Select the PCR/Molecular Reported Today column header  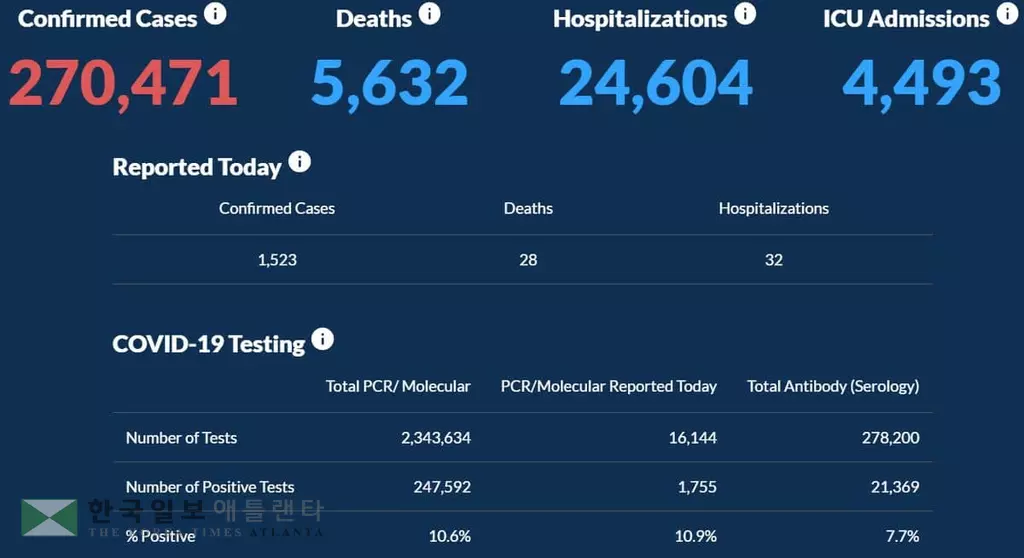click(609, 386)
